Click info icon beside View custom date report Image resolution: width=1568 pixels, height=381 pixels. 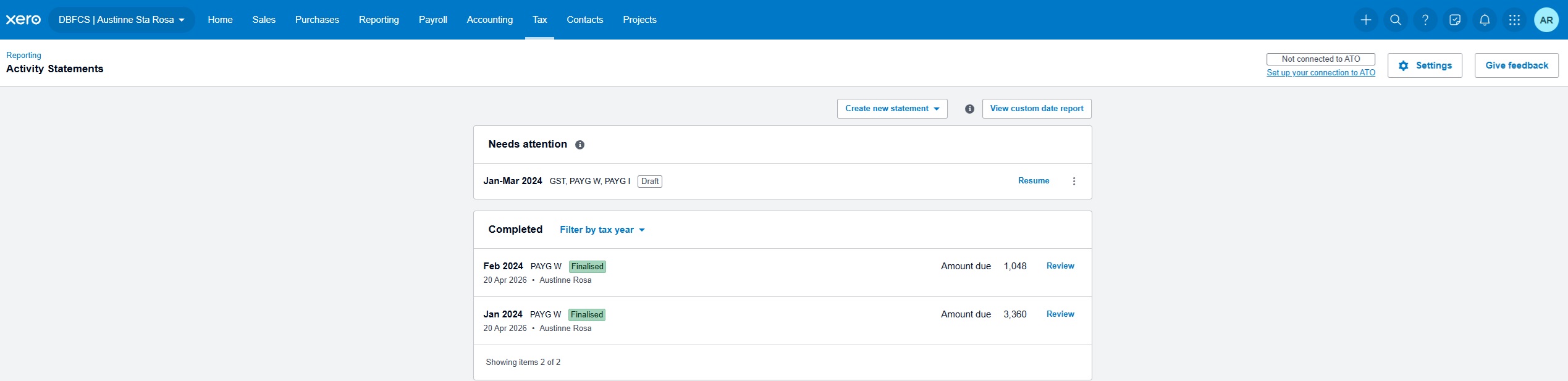969,109
